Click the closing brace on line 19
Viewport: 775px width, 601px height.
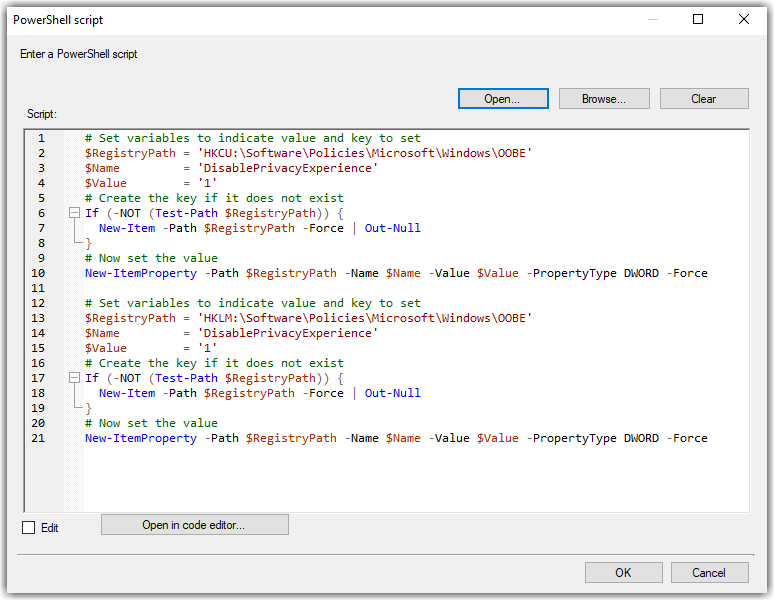click(88, 408)
